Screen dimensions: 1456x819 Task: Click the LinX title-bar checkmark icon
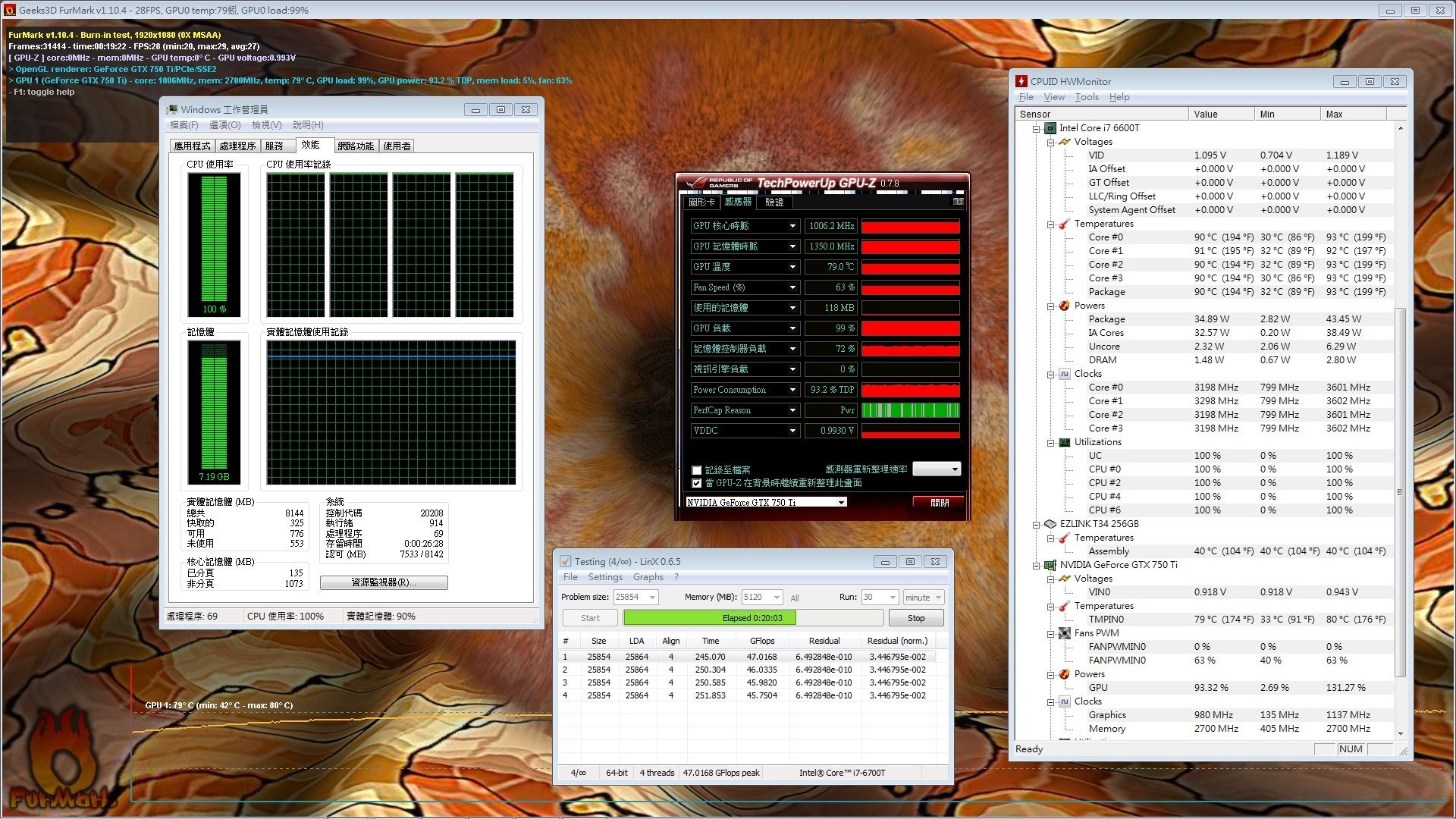565,561
